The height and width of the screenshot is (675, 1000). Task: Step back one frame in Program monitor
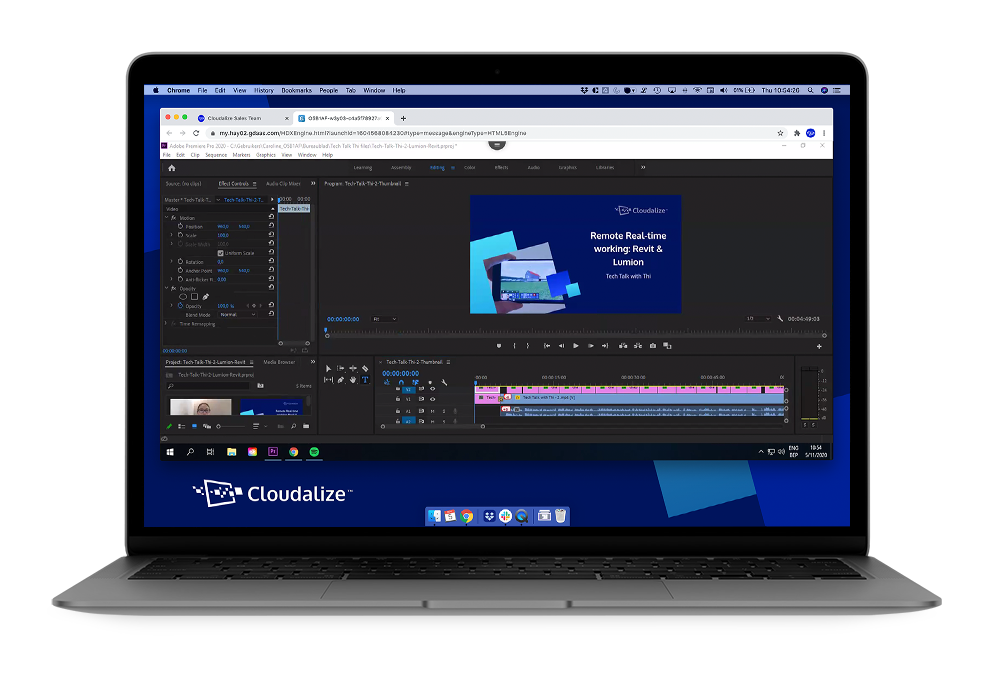tap(561, 346)
